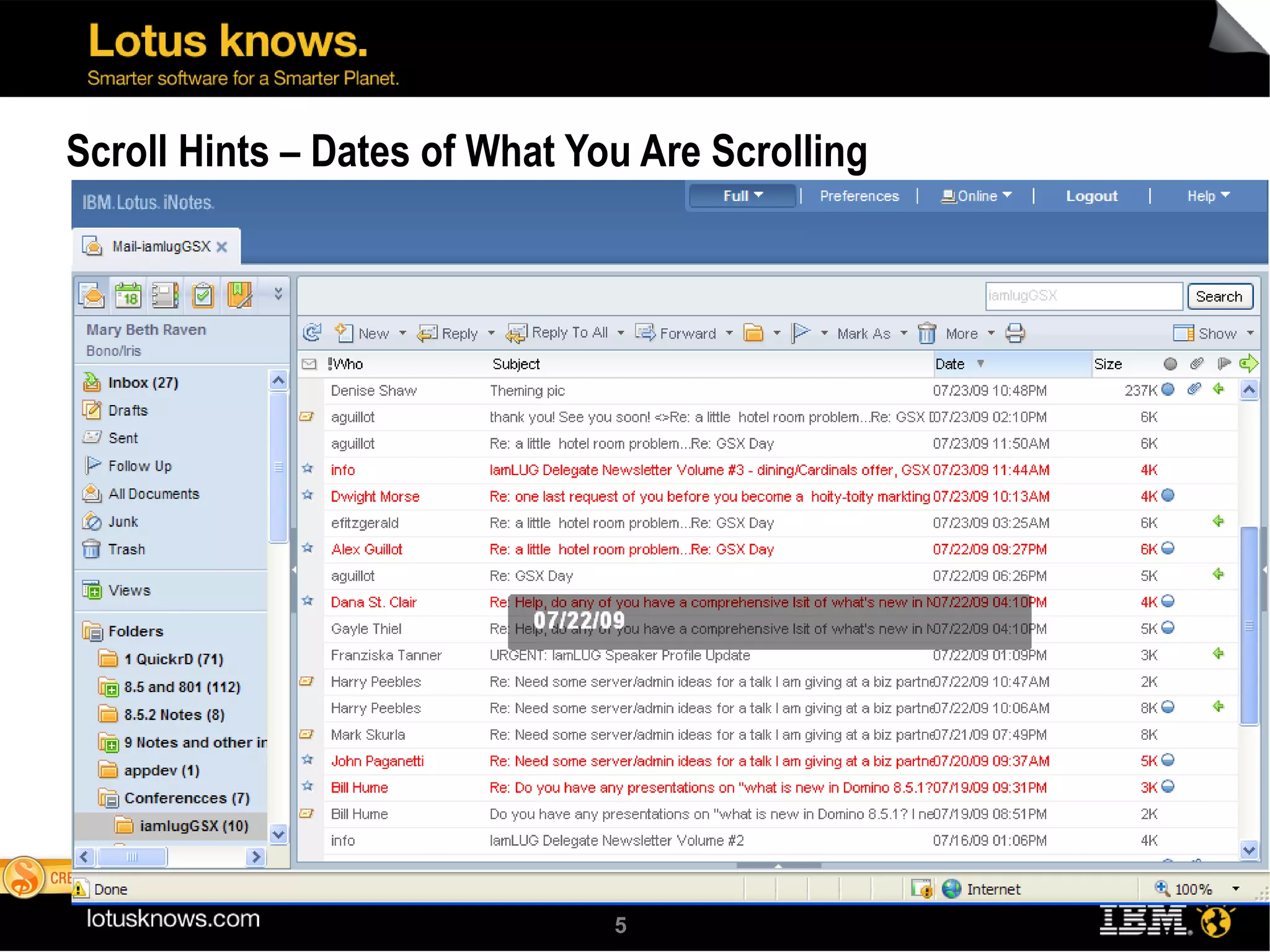Select the Drafts folder
Screen dimensions: 1270x952
coord(128,411)
